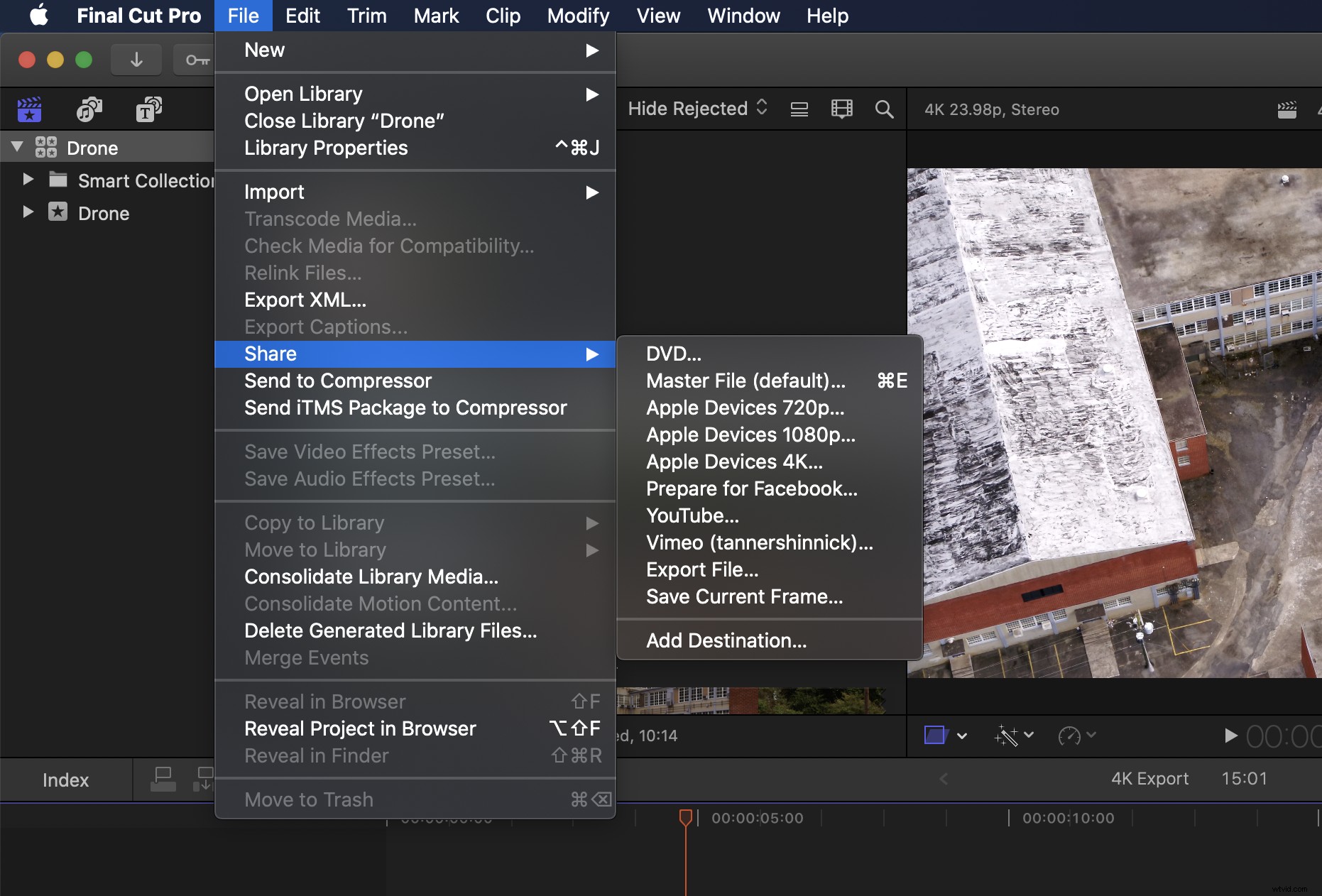
Task: Click the Index button
Action: (65, 779)
